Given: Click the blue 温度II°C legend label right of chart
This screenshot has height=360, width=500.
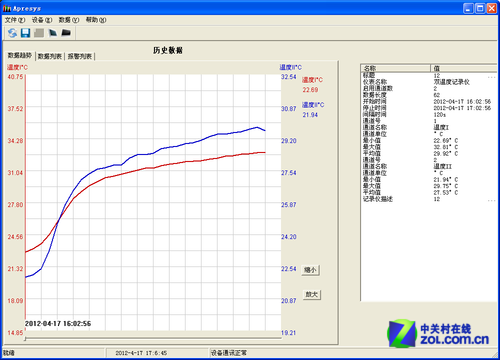Looking at the screenshot, I should [x=313, y=105].
